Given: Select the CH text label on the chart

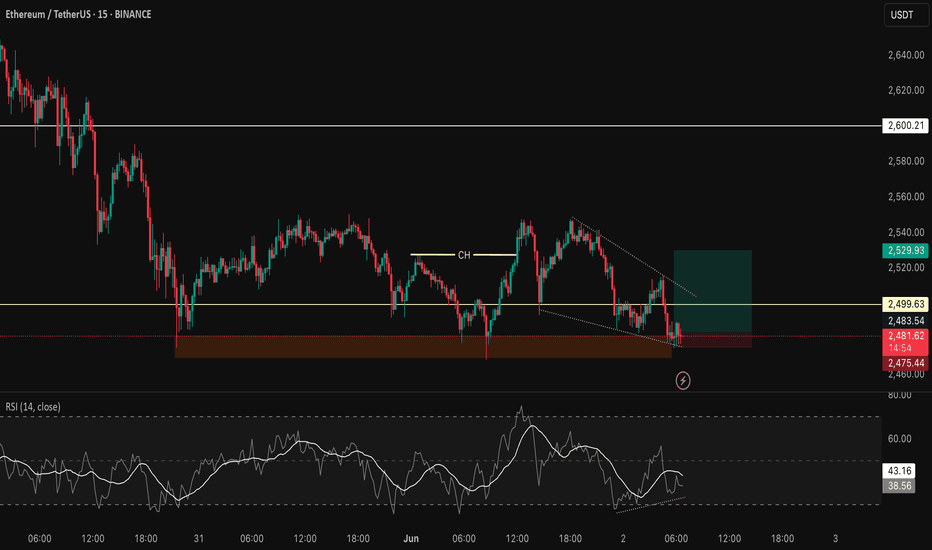Looking at the screenshot, I should (x=464, y=255).
